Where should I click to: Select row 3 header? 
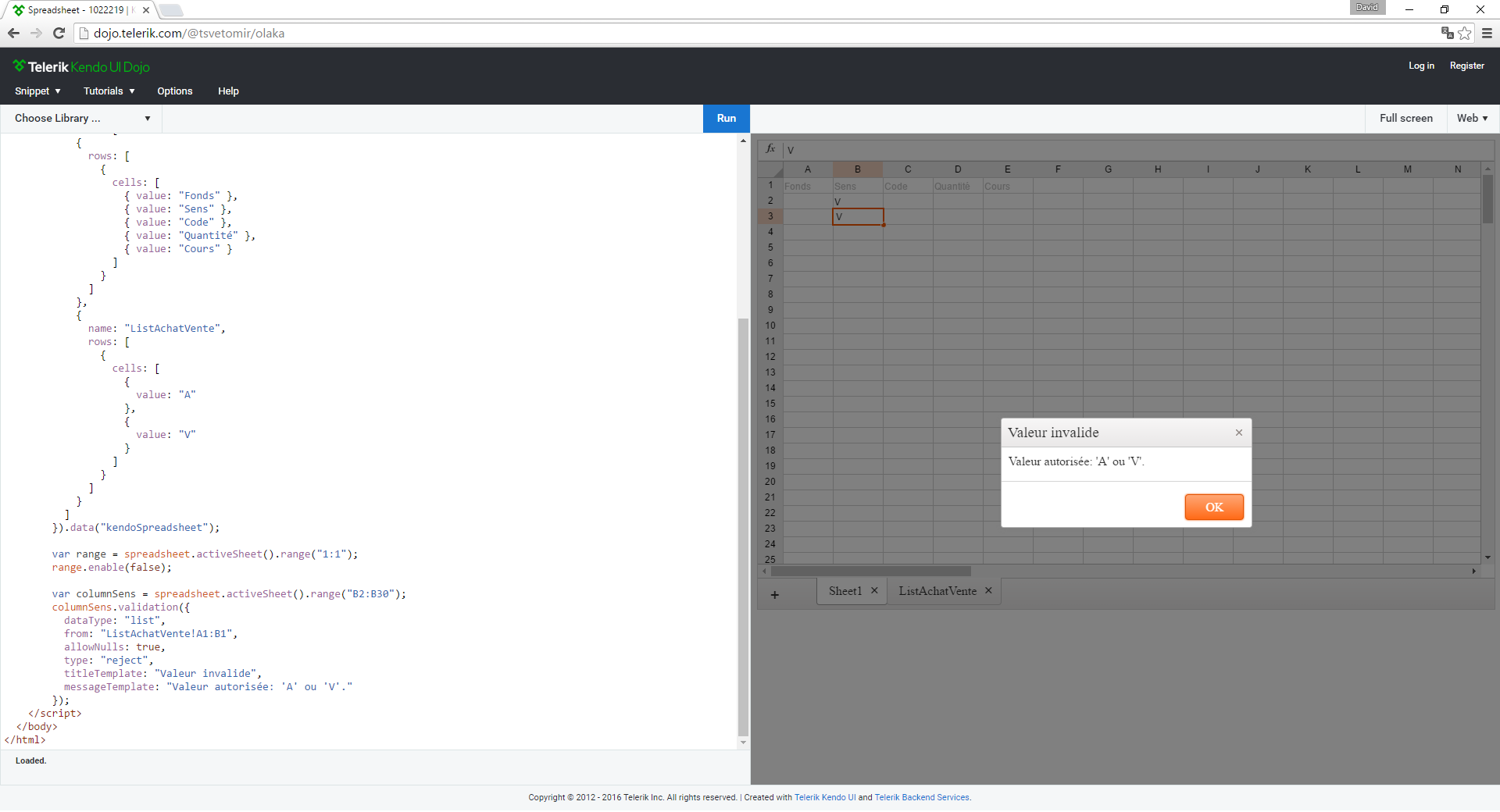(x=770, y=216)
